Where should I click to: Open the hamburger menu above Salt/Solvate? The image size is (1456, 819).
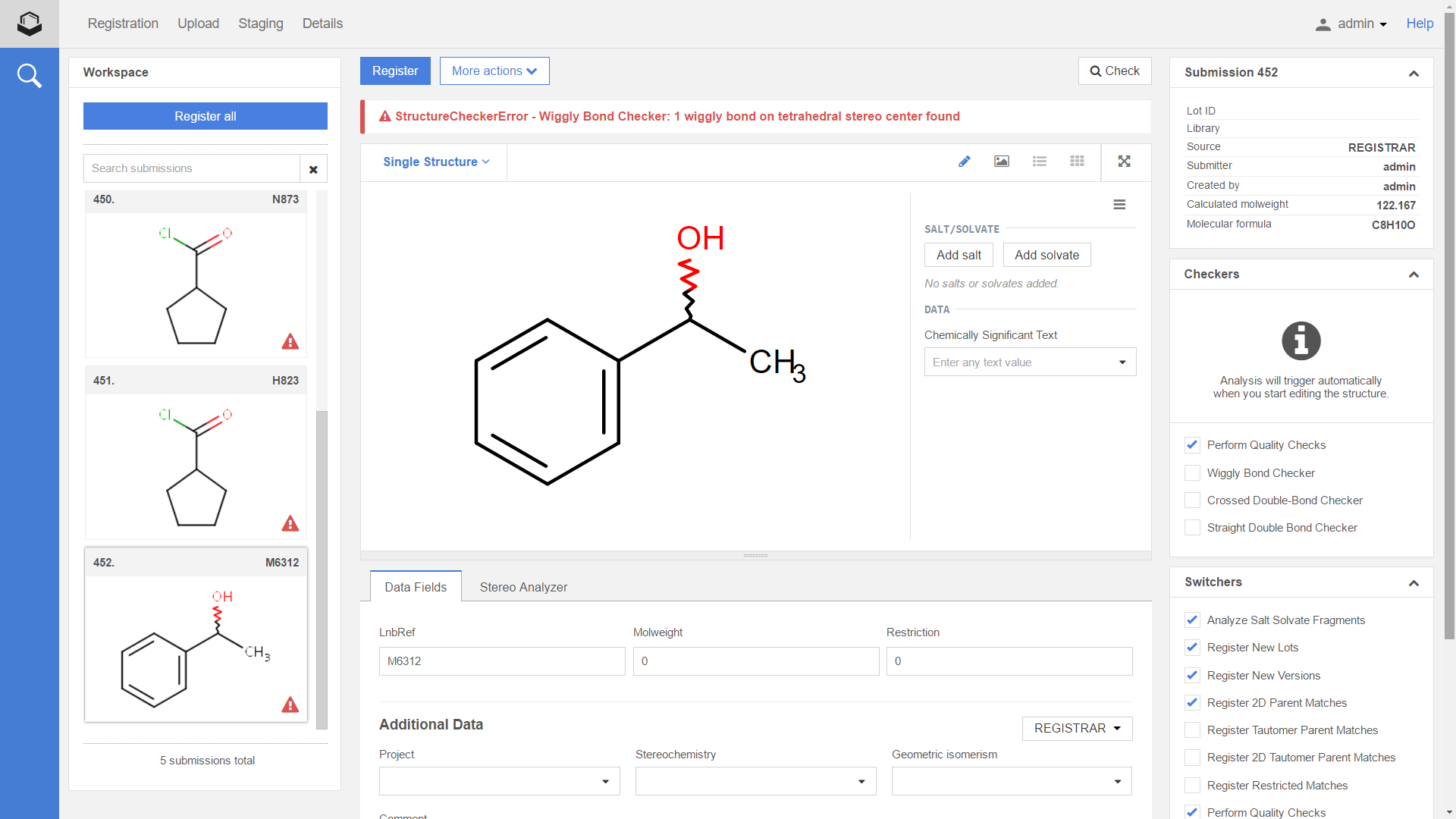1119,205
